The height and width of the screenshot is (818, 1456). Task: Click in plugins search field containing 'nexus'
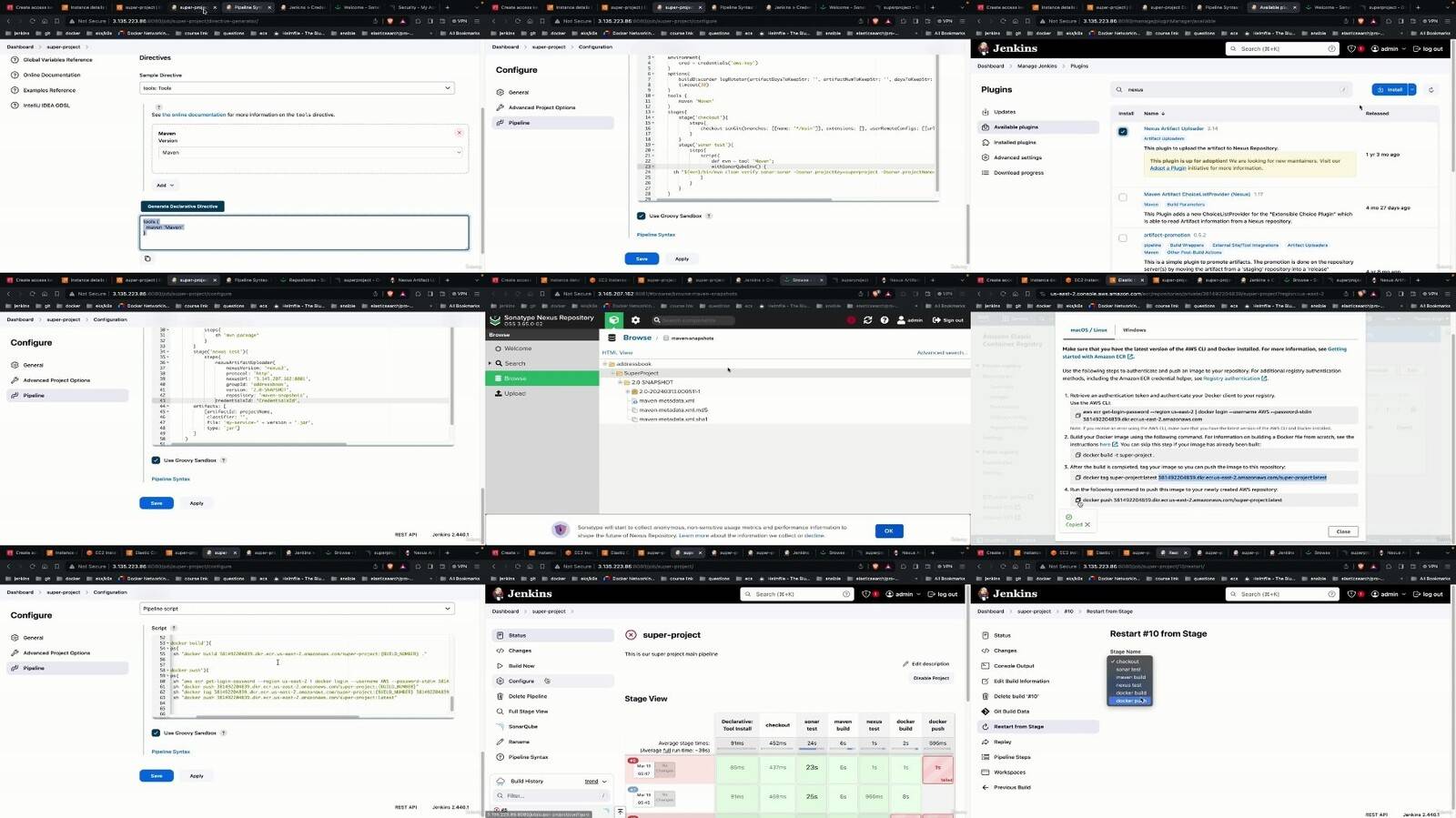tap(1233, 90)
